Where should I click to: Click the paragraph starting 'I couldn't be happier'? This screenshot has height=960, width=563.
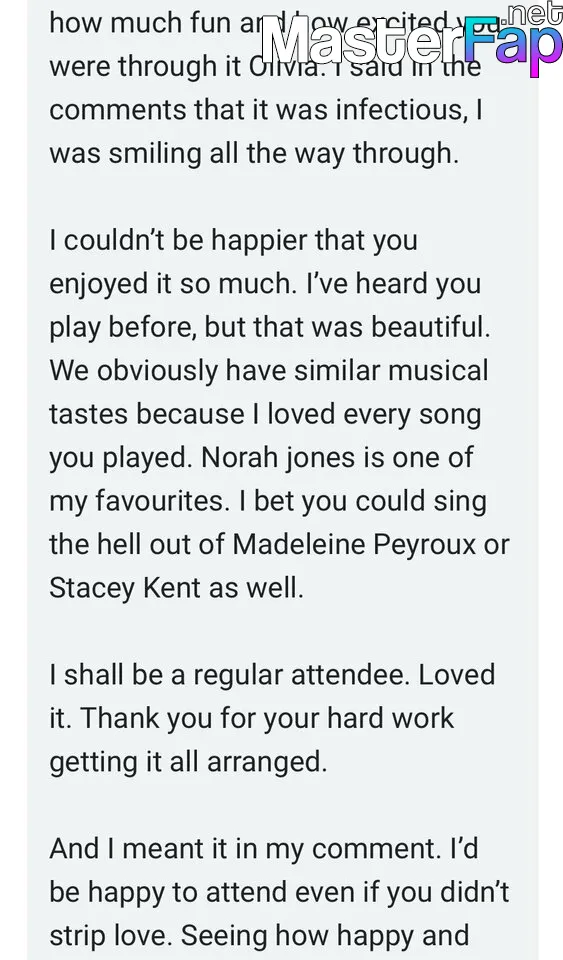click(x=279, y=414)
